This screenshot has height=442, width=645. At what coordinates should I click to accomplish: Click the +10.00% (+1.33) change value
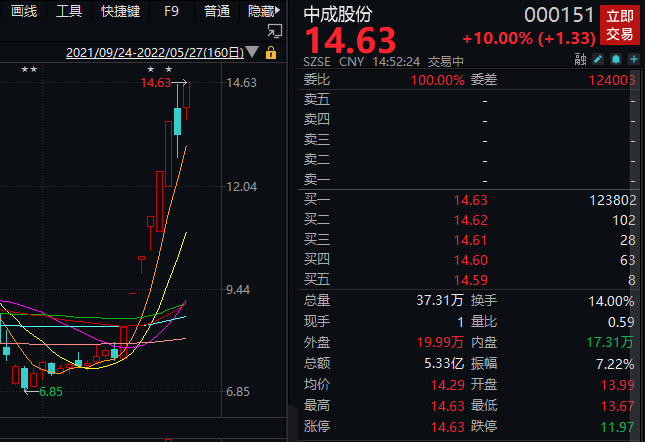click(529, 39)
